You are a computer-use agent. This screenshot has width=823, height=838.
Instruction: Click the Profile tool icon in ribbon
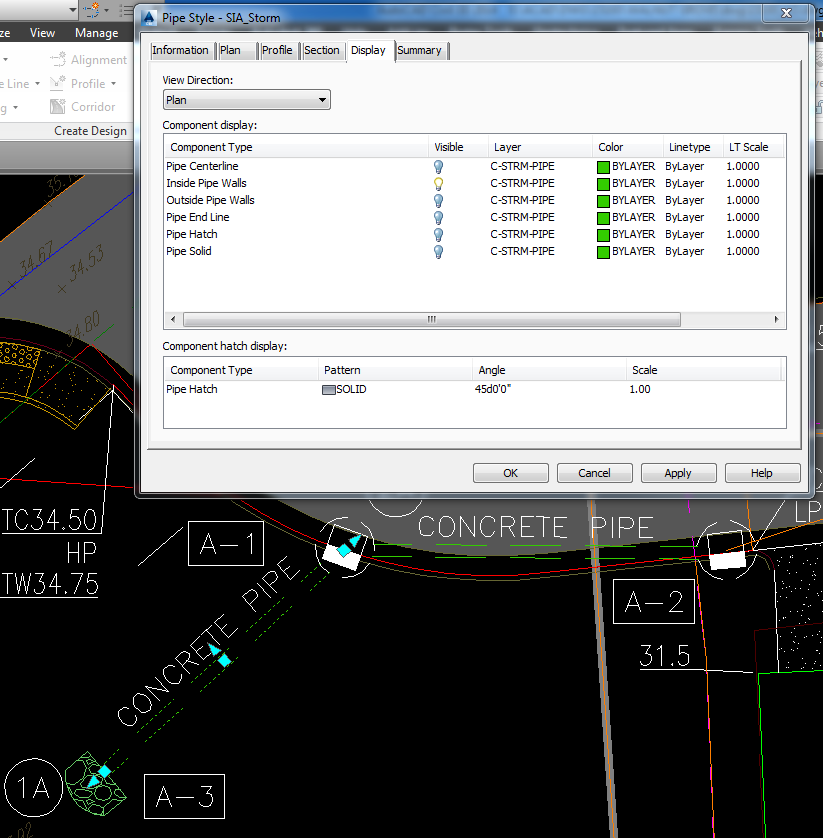pos(58,83)
